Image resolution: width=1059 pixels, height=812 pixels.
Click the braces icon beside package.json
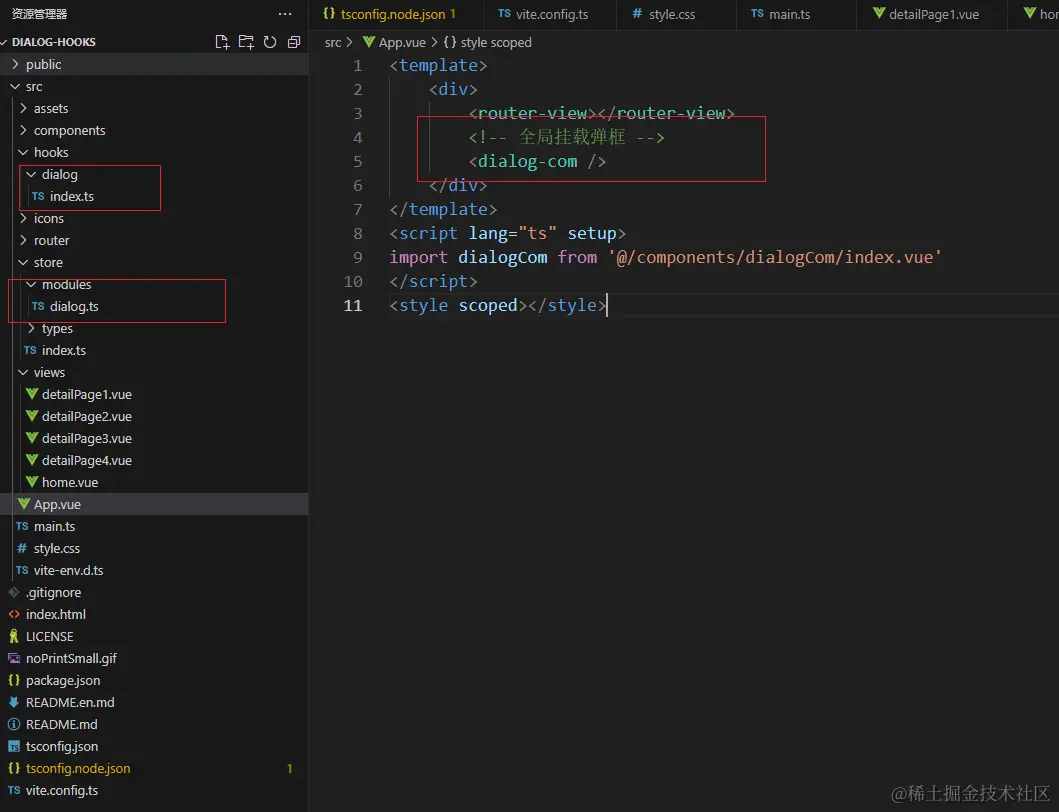click(14, 680)
